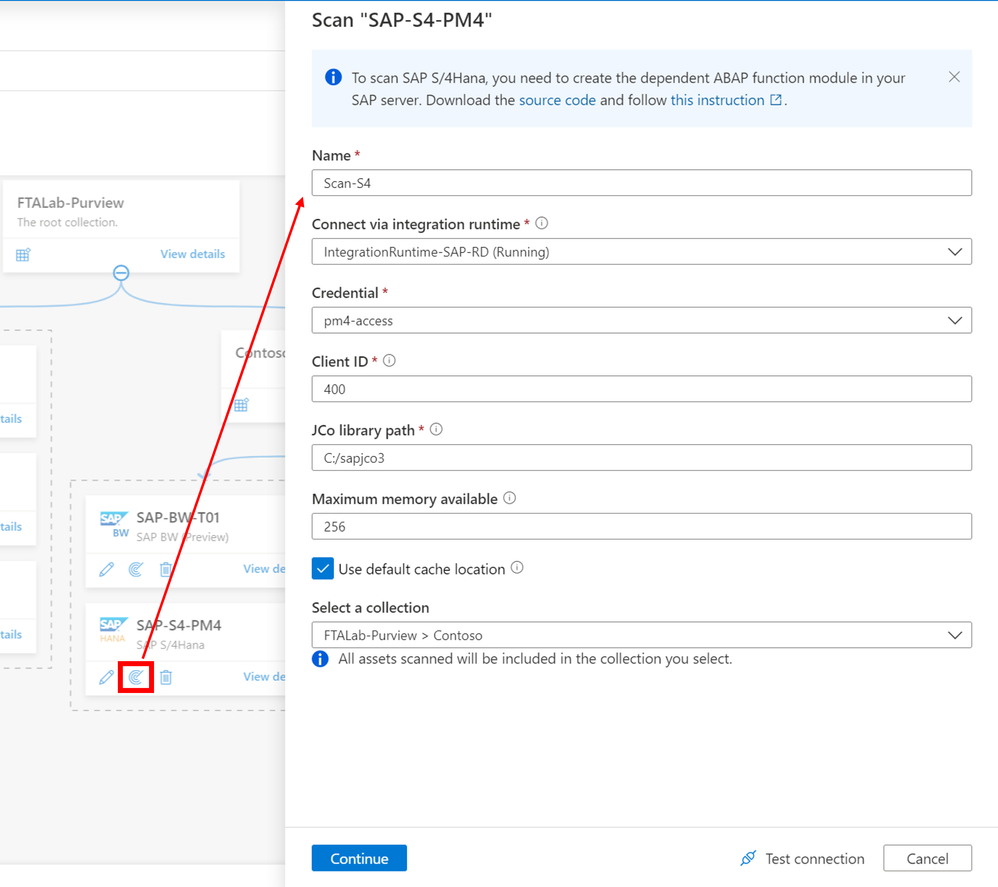Click the SAP-BW-T01 source title

coord(178,517)
